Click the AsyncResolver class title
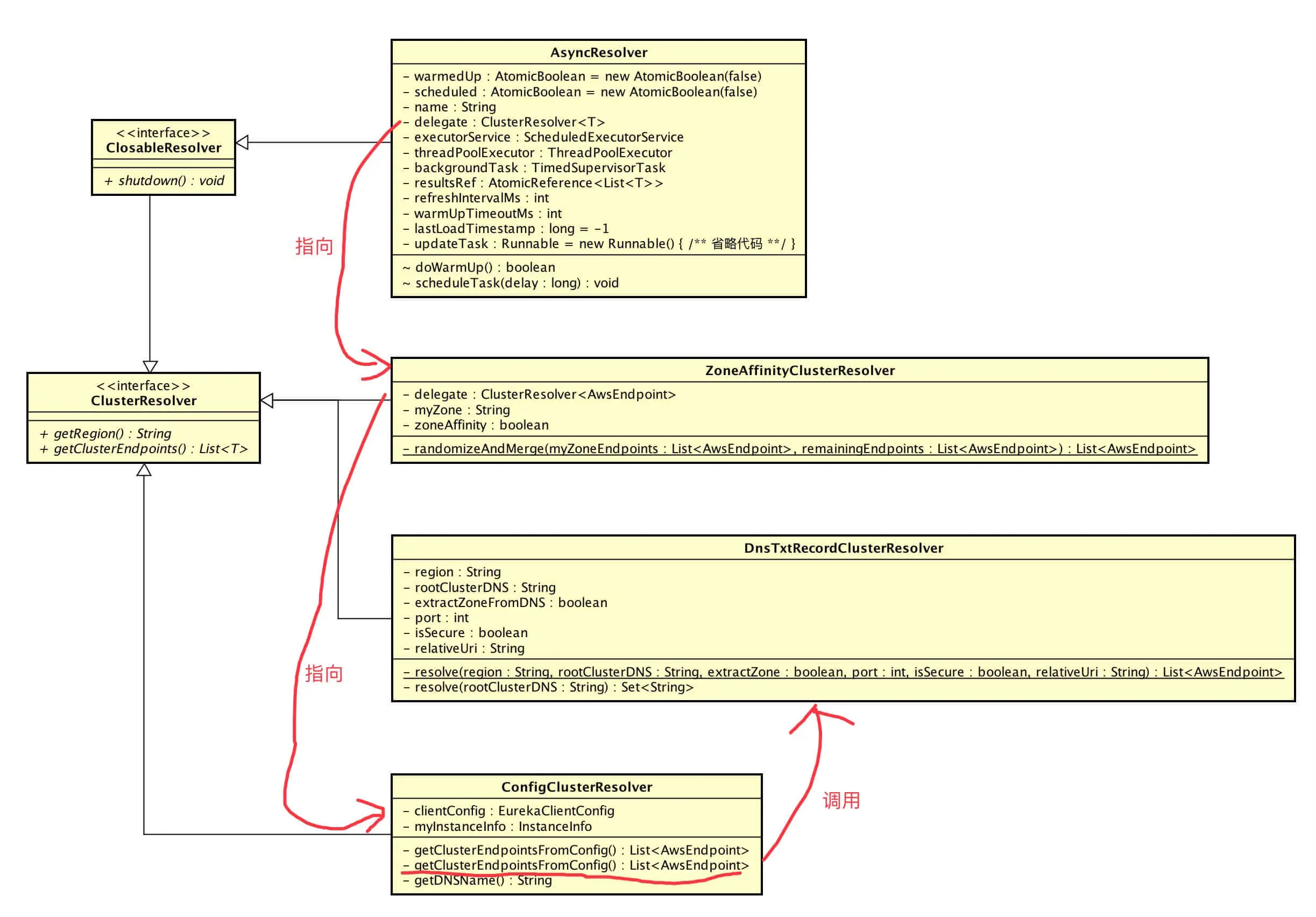Screen dimensions: 1316x917 click(598, 53)
